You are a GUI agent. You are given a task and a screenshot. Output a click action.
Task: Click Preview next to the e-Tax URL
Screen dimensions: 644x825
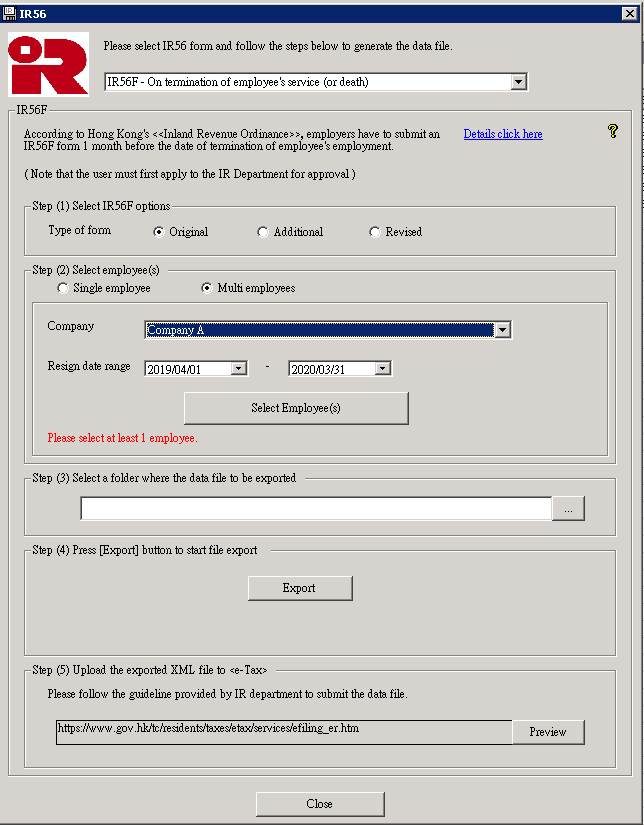(x=547, y=732)
